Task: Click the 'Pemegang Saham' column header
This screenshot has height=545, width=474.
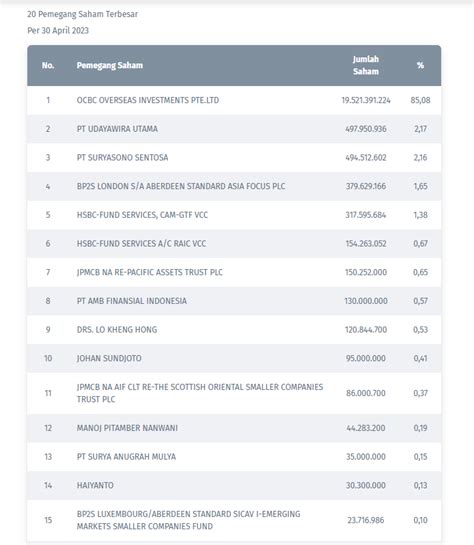Action: 109,65
